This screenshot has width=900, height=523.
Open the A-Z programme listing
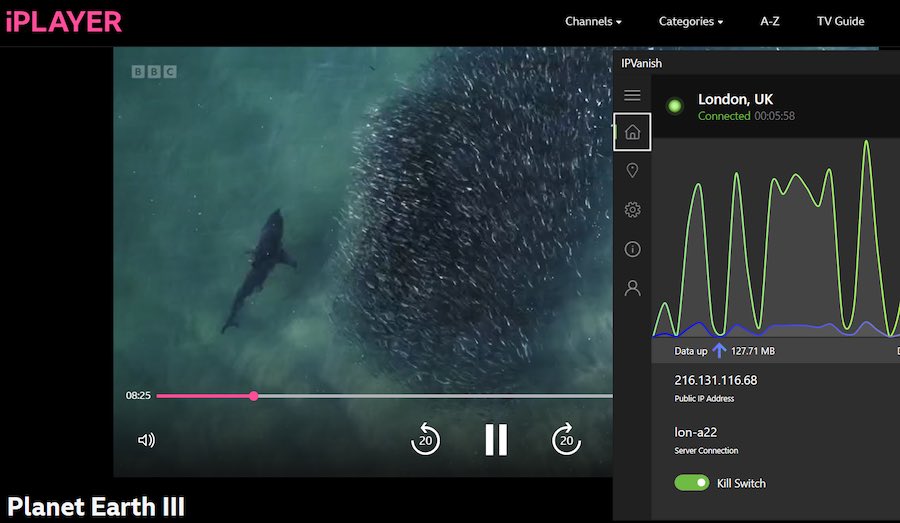coord(769,21)
